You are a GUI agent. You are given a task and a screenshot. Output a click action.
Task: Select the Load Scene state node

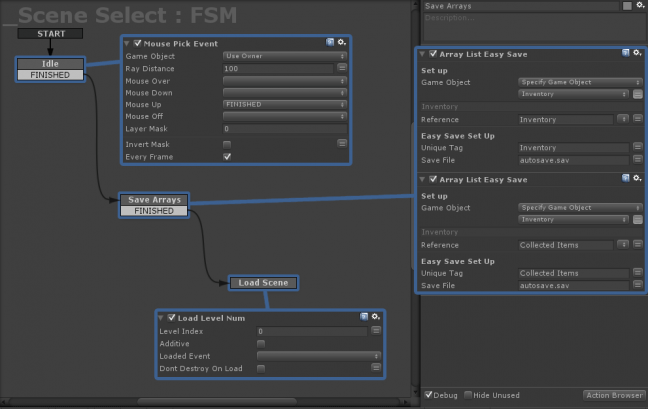[263, 283]
